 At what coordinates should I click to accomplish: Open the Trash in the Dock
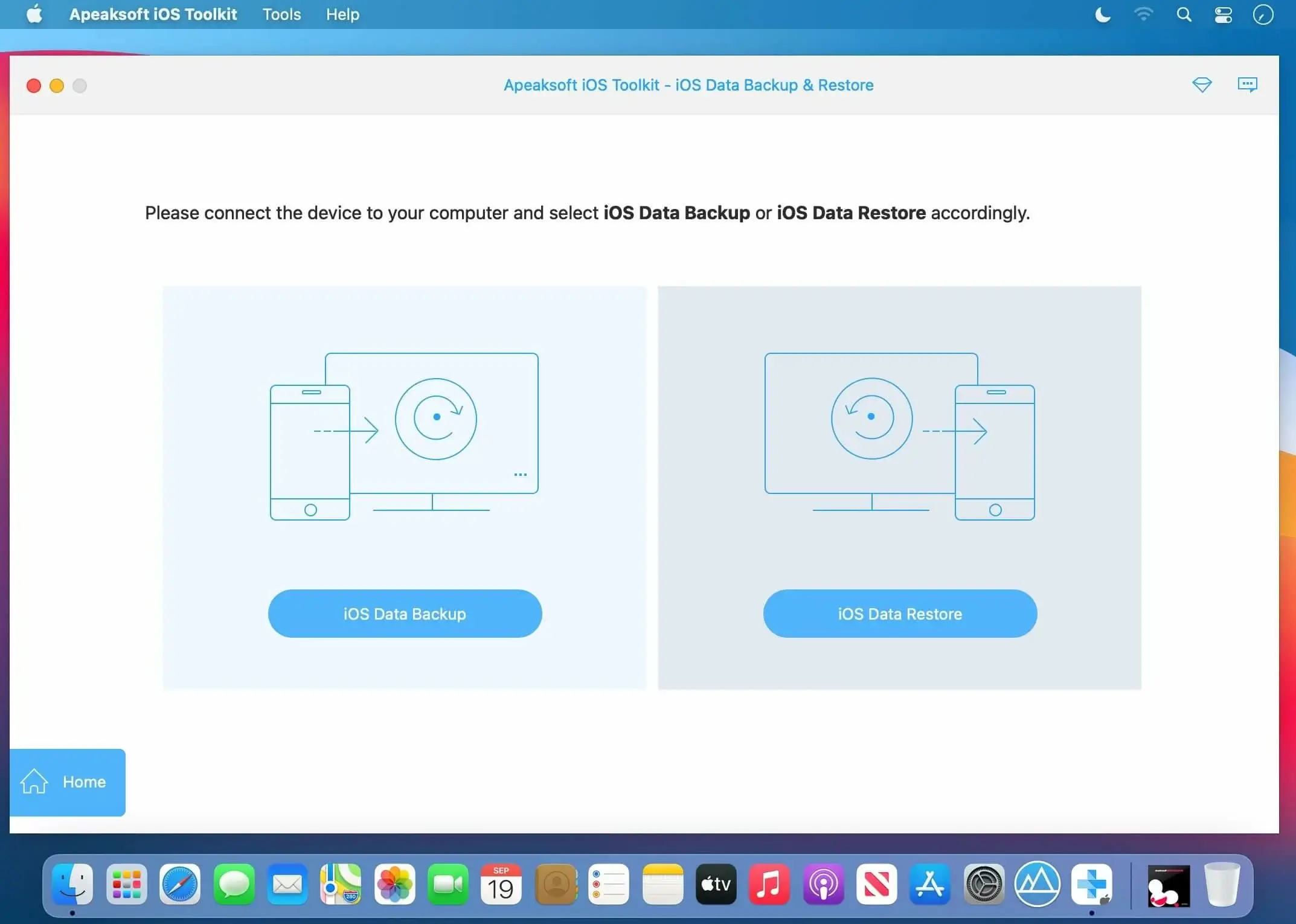[1222, 885]
